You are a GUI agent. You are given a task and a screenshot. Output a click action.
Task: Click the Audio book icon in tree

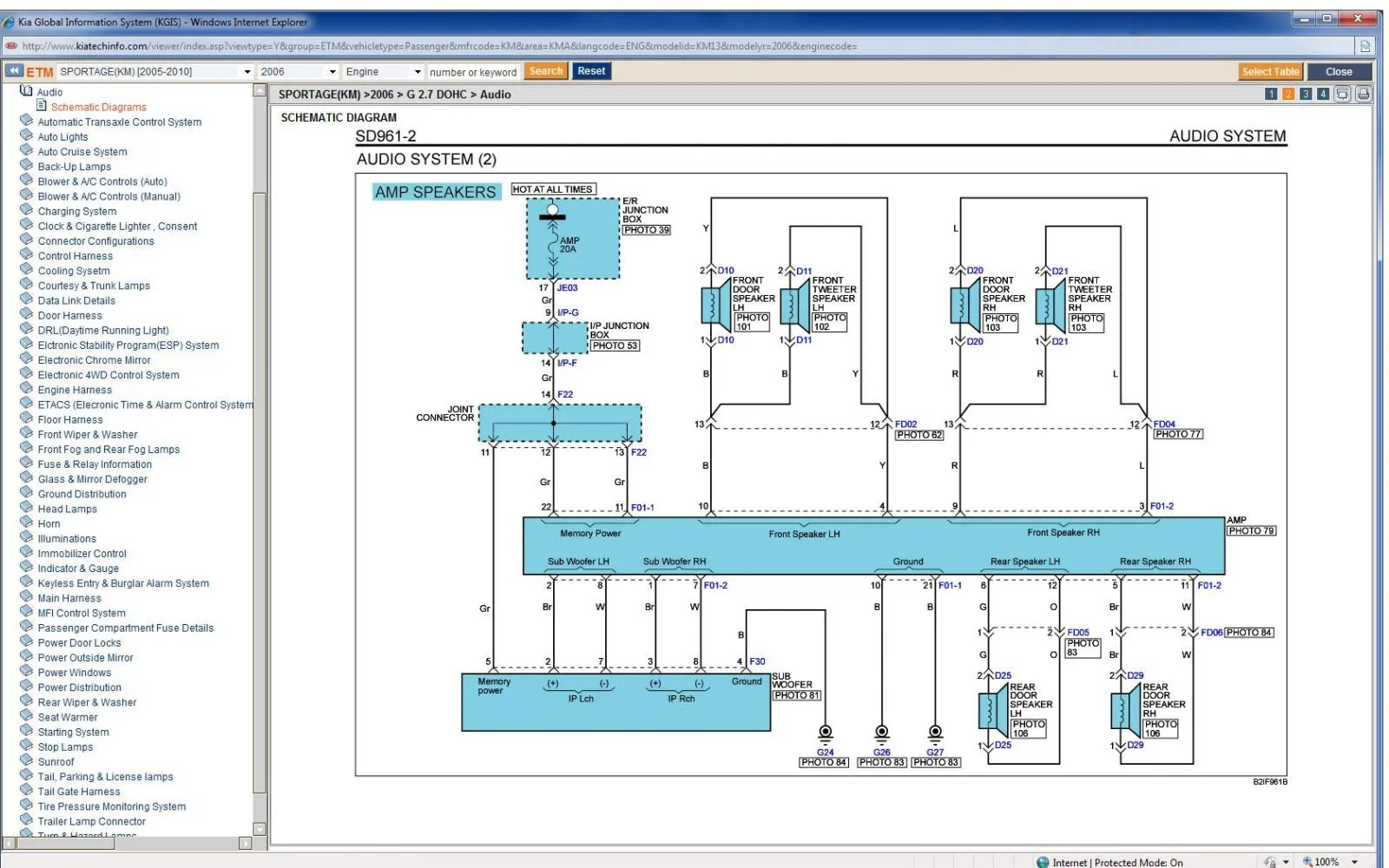tap(26, 91)
